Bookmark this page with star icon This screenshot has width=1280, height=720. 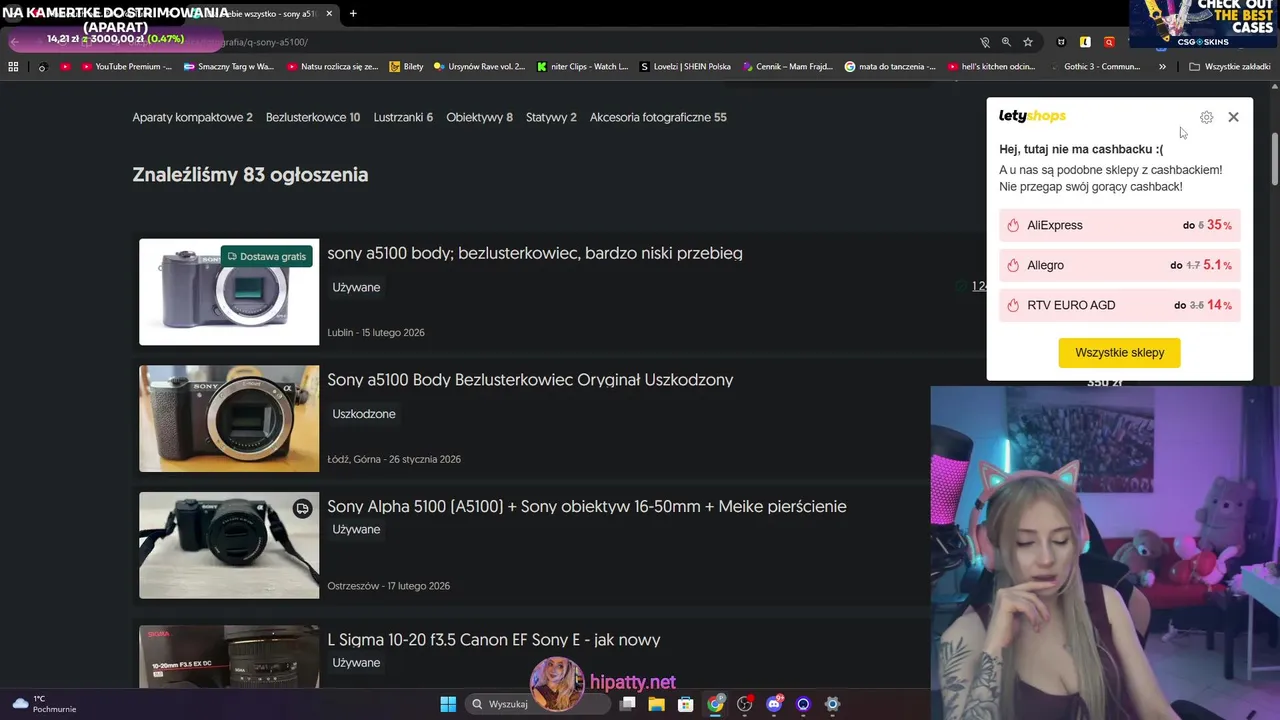[1028, 42]
